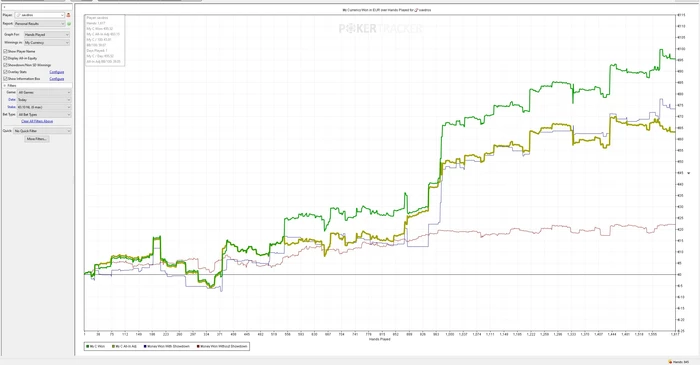Toggle Showdown/Non SD Winnings checkbox

click(x=5, y=65)
